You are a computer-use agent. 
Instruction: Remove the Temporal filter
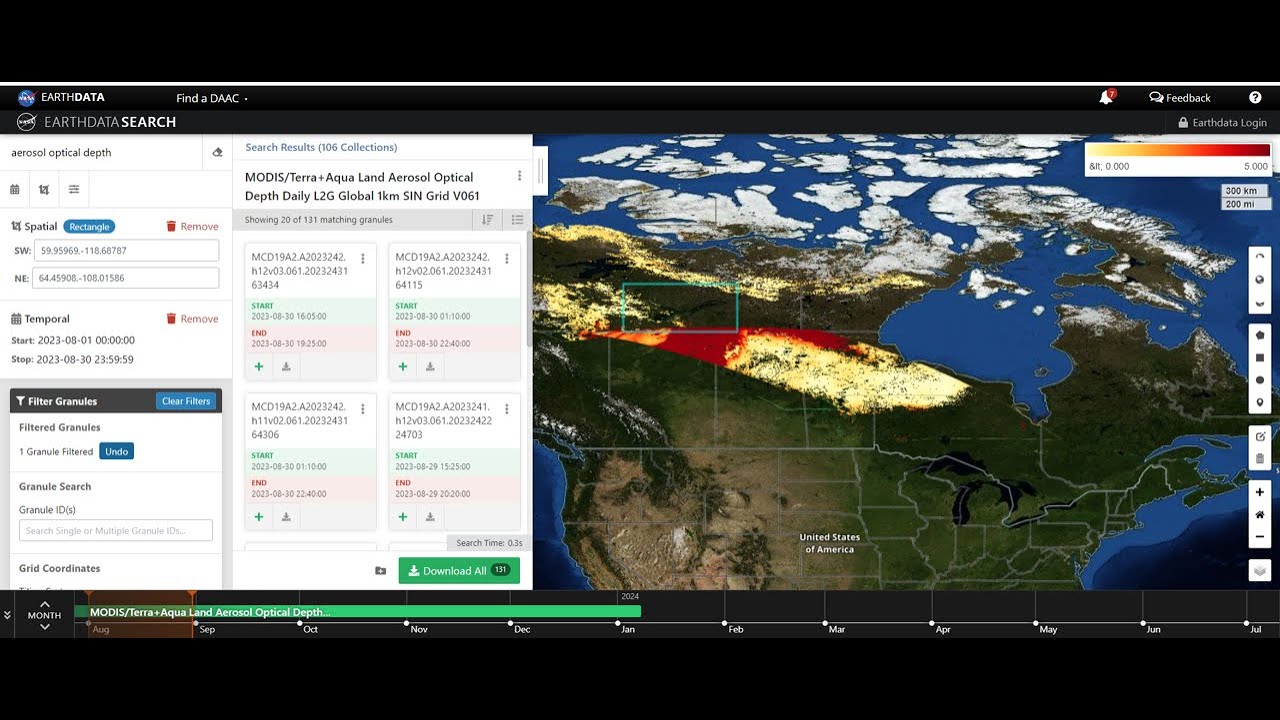coord(192,319)
